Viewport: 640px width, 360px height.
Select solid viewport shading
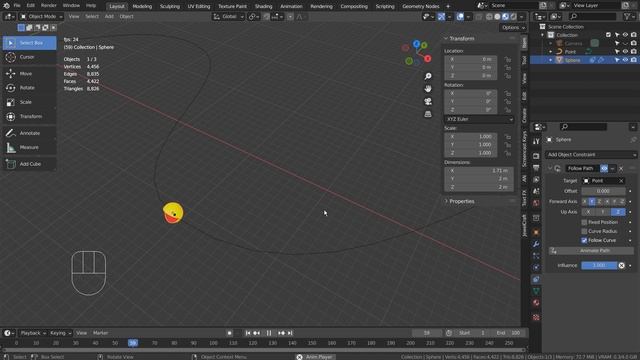tap(497, 17)
